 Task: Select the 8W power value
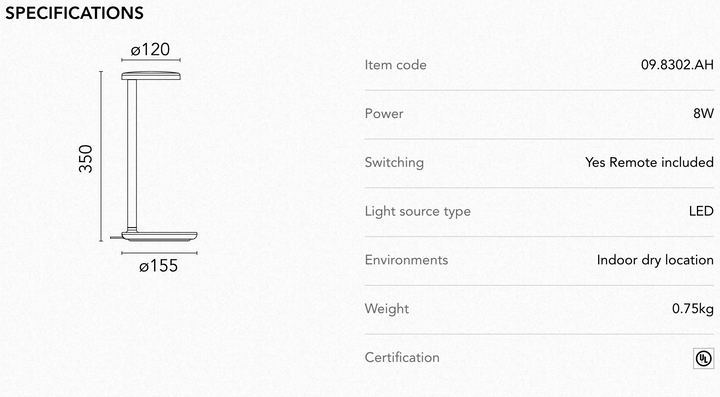[x=703, y=113]
